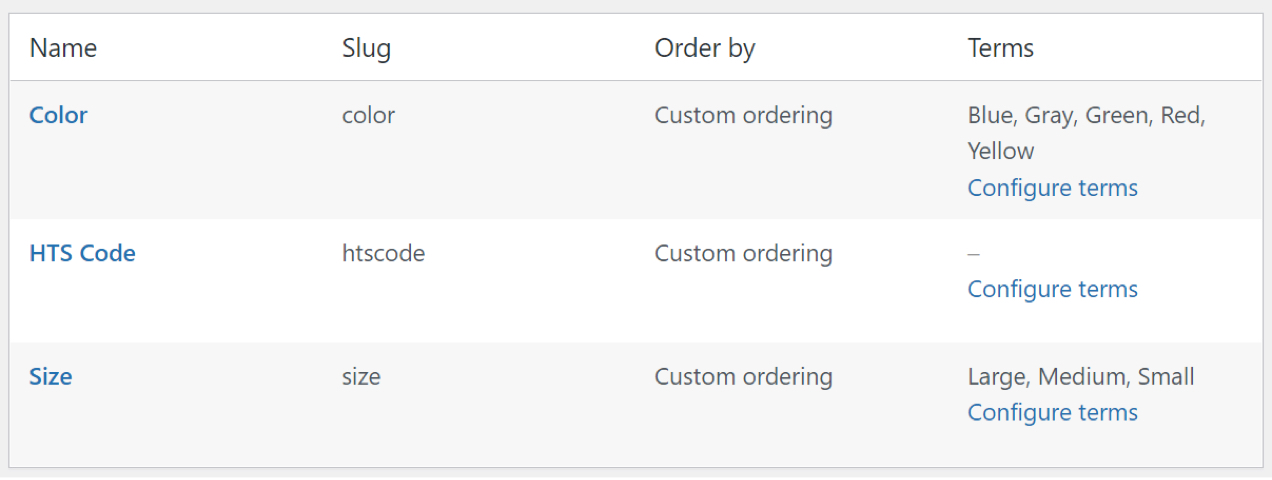Click Configure terms for HTS Code
This screenshot has width=1272, height=480.
(1052, 289)
